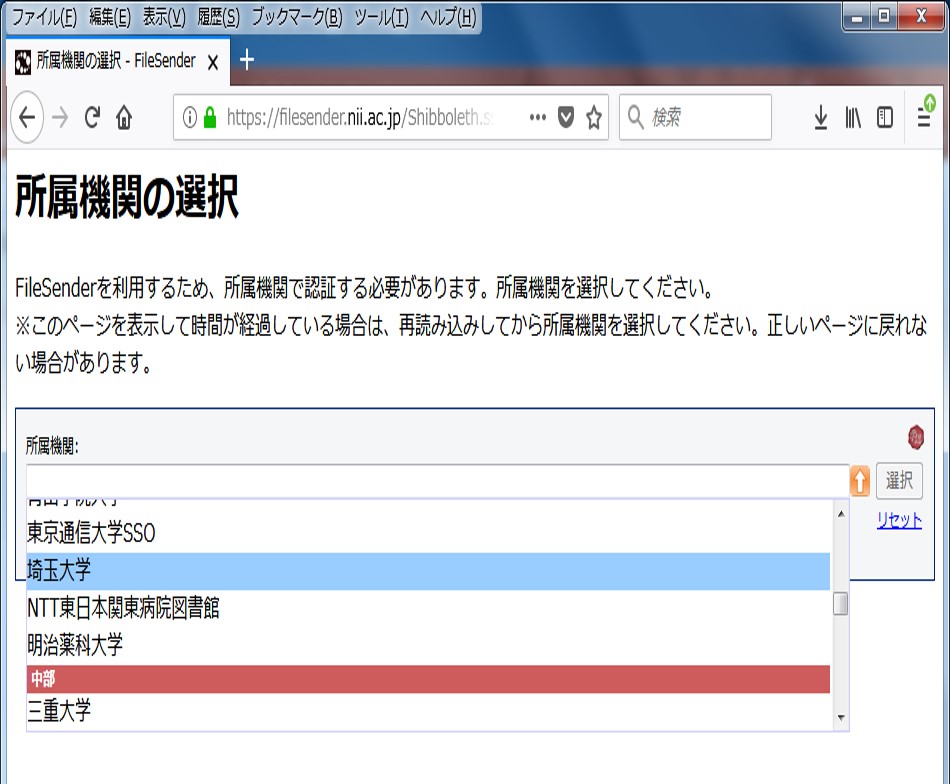The image size is (950, 784).
Task: Open the ブックマーク(B) menu
Action: coord(297,17)
